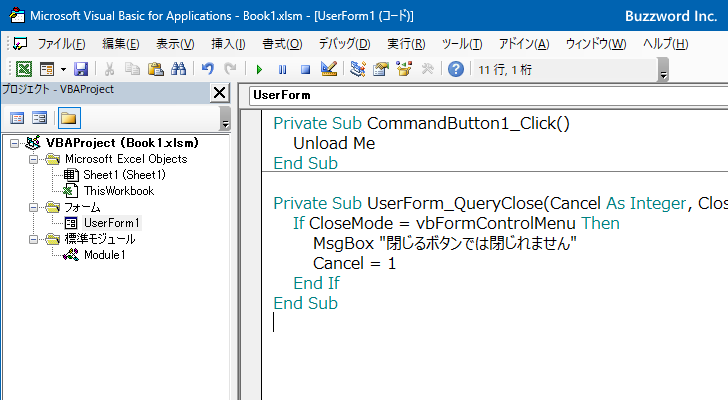This screenshot has height=400, width=728.
Task: Click the 'If CloseMode = vbFormControlMenu Then' line
Action: coord(456,224)
